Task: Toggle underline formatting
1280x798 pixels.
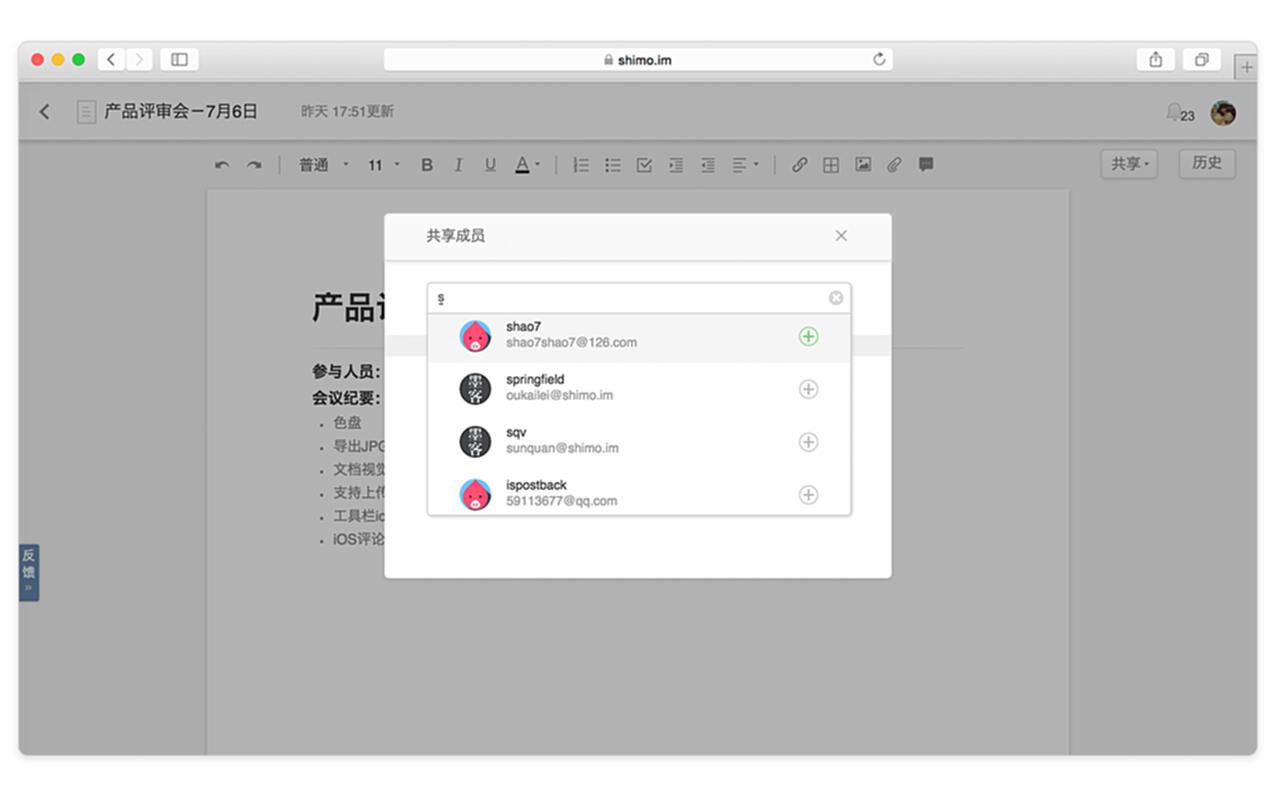Action: [x=490, y=165]
